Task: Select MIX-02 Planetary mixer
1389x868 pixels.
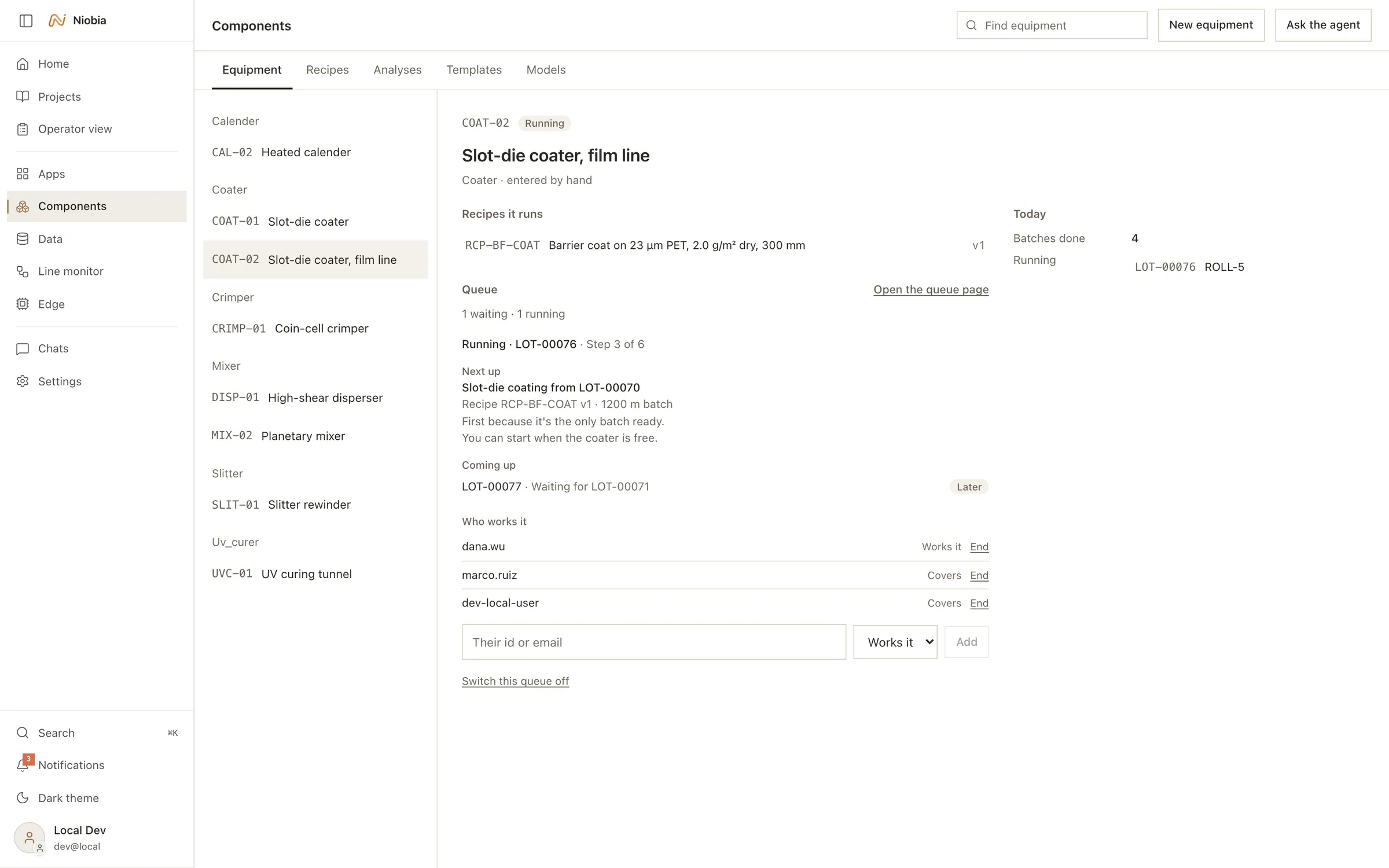Action: click(315, 436)
